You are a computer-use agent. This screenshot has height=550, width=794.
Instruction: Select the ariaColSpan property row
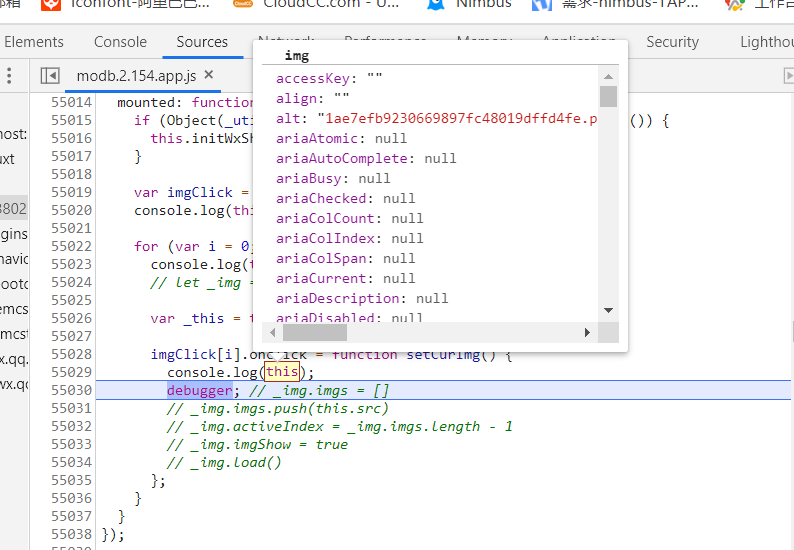345,258
